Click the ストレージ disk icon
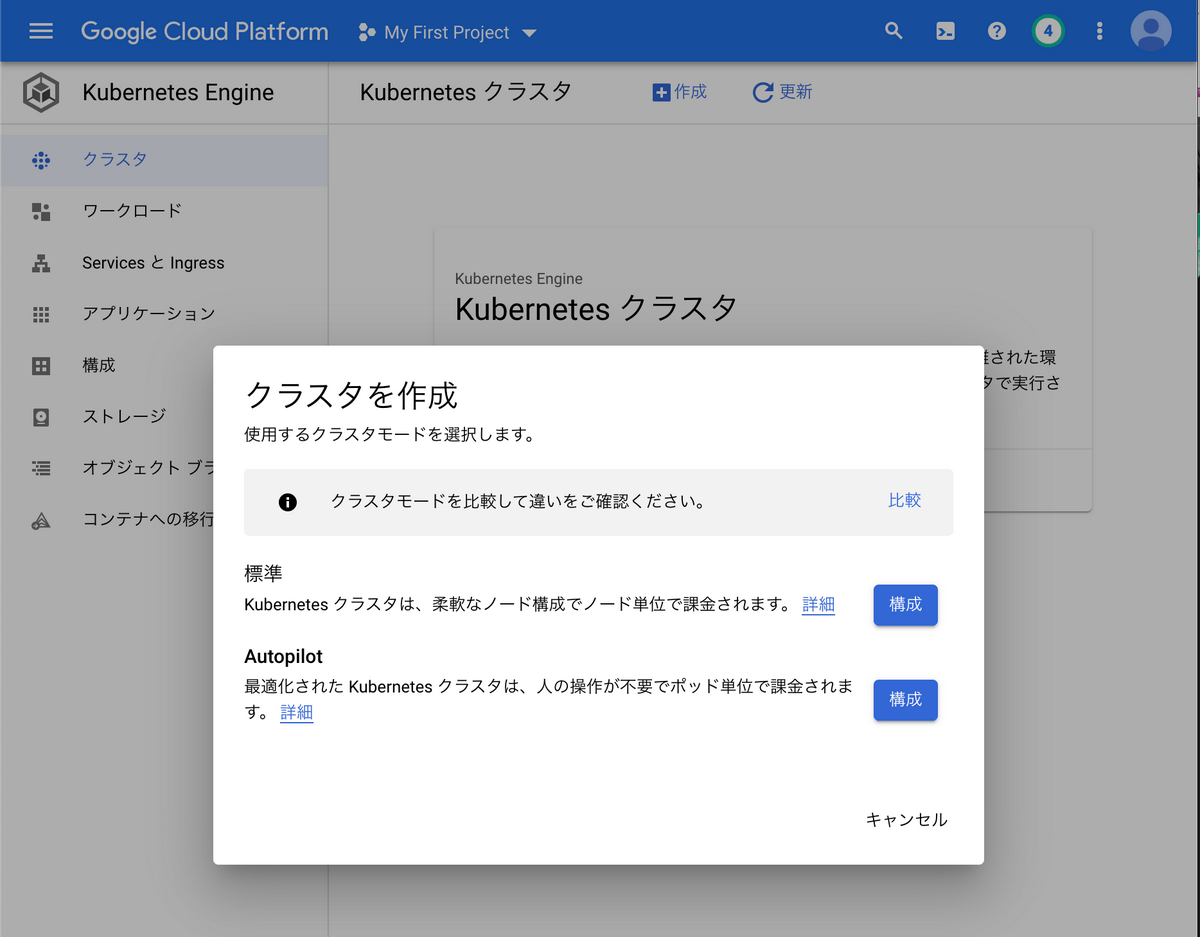 (x=41, y=417)
